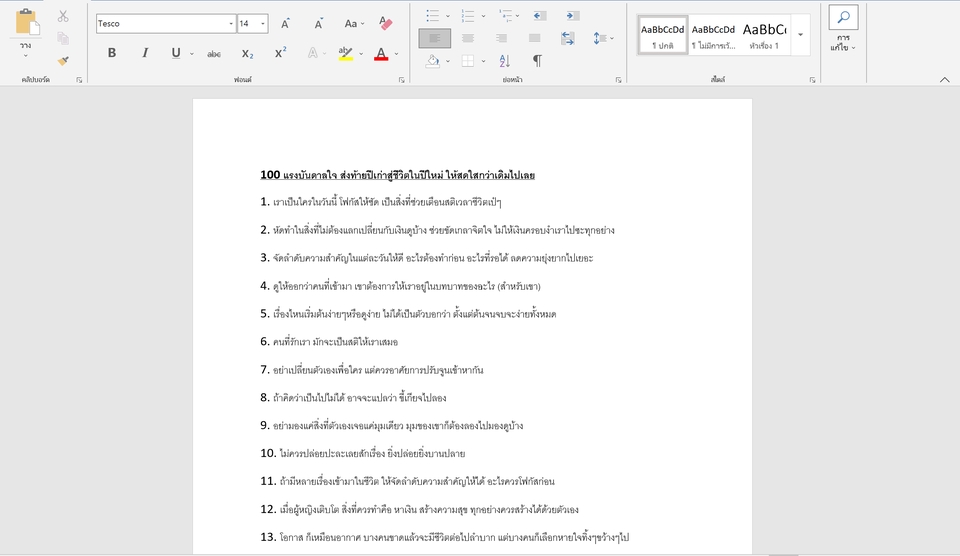Apply the yellow text highlight color
The image size is (960, 556).
[x=345, y=54]
